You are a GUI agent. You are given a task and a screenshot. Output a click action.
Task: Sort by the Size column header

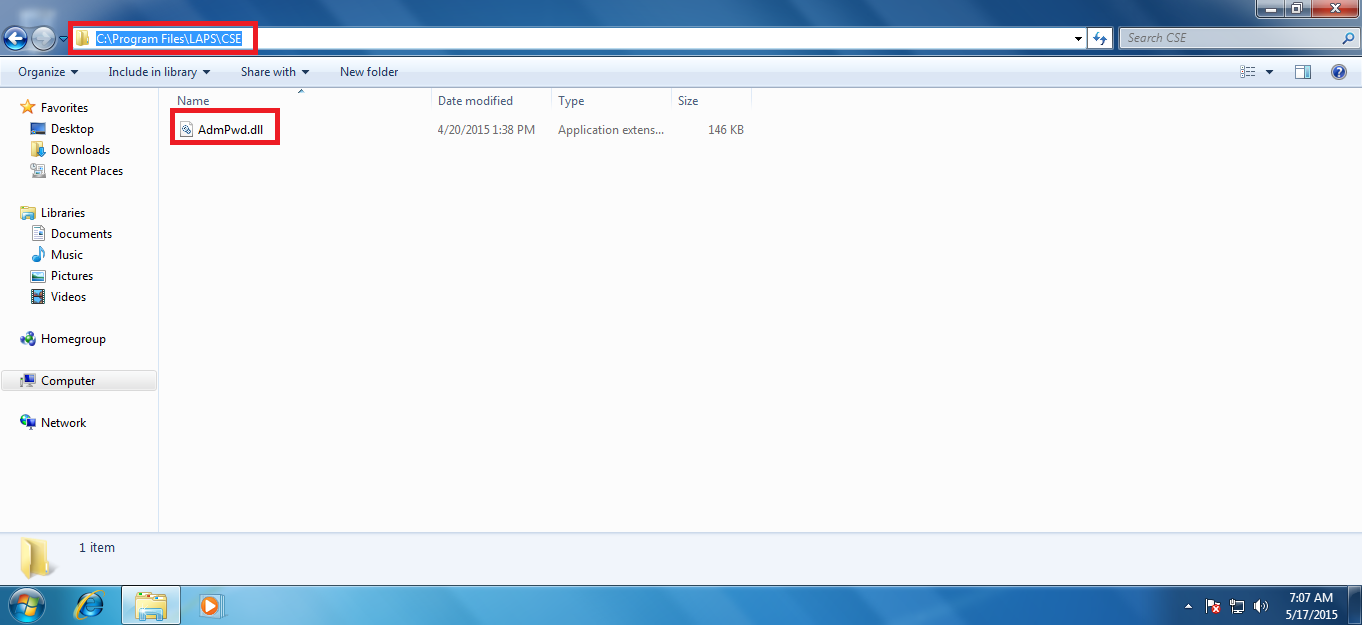click(711, 101)
